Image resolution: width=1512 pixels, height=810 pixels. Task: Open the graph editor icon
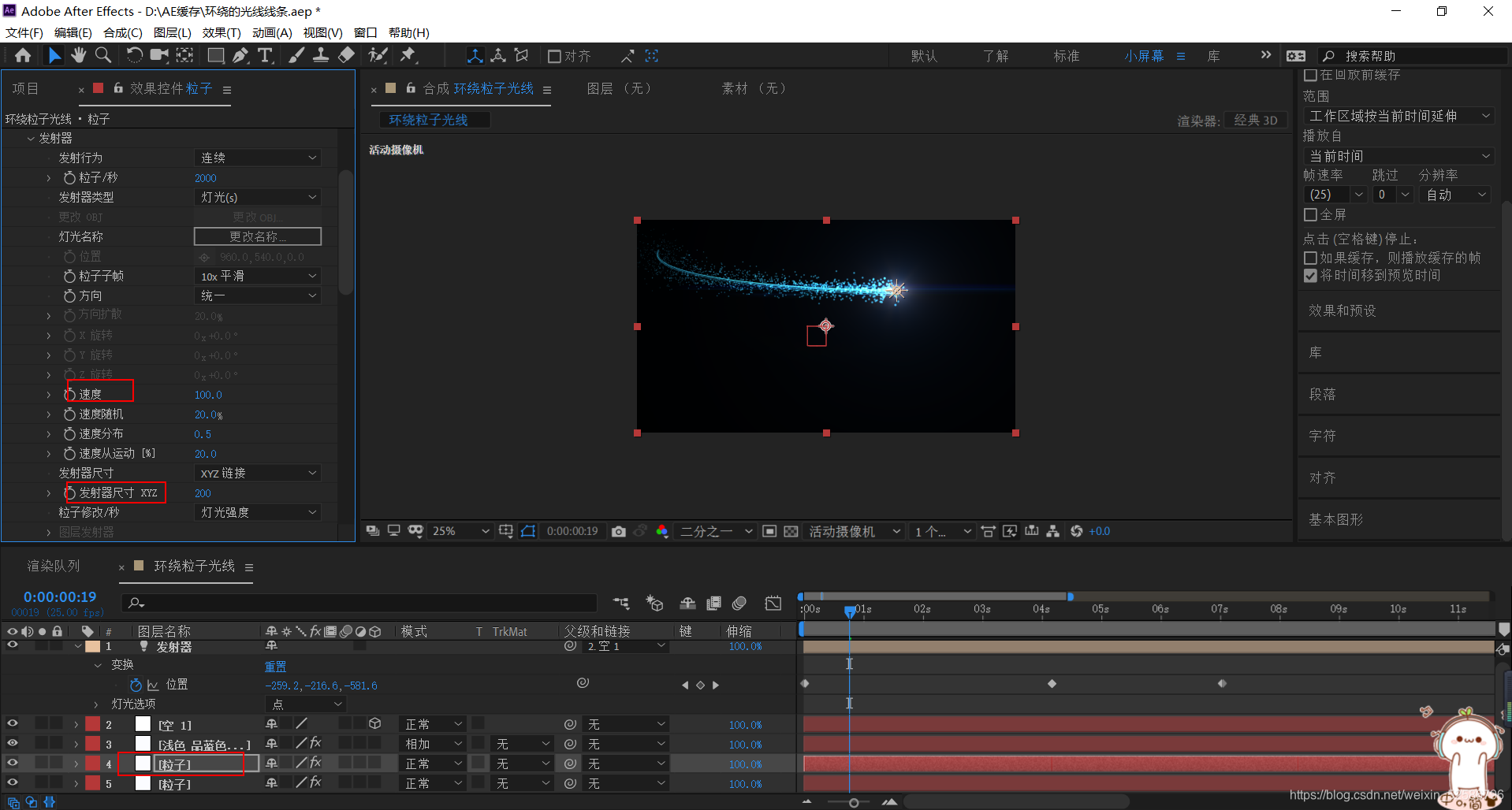tap(773, 604)
